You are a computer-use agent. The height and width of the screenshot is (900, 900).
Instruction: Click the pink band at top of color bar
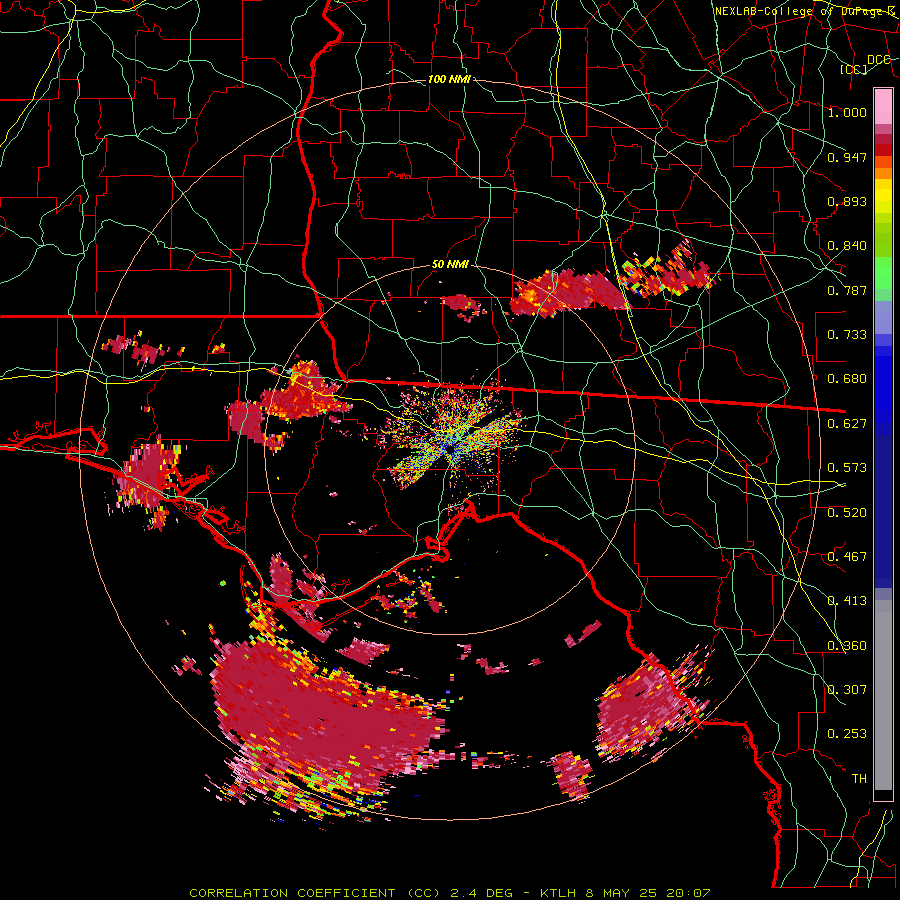pos(883,106)
